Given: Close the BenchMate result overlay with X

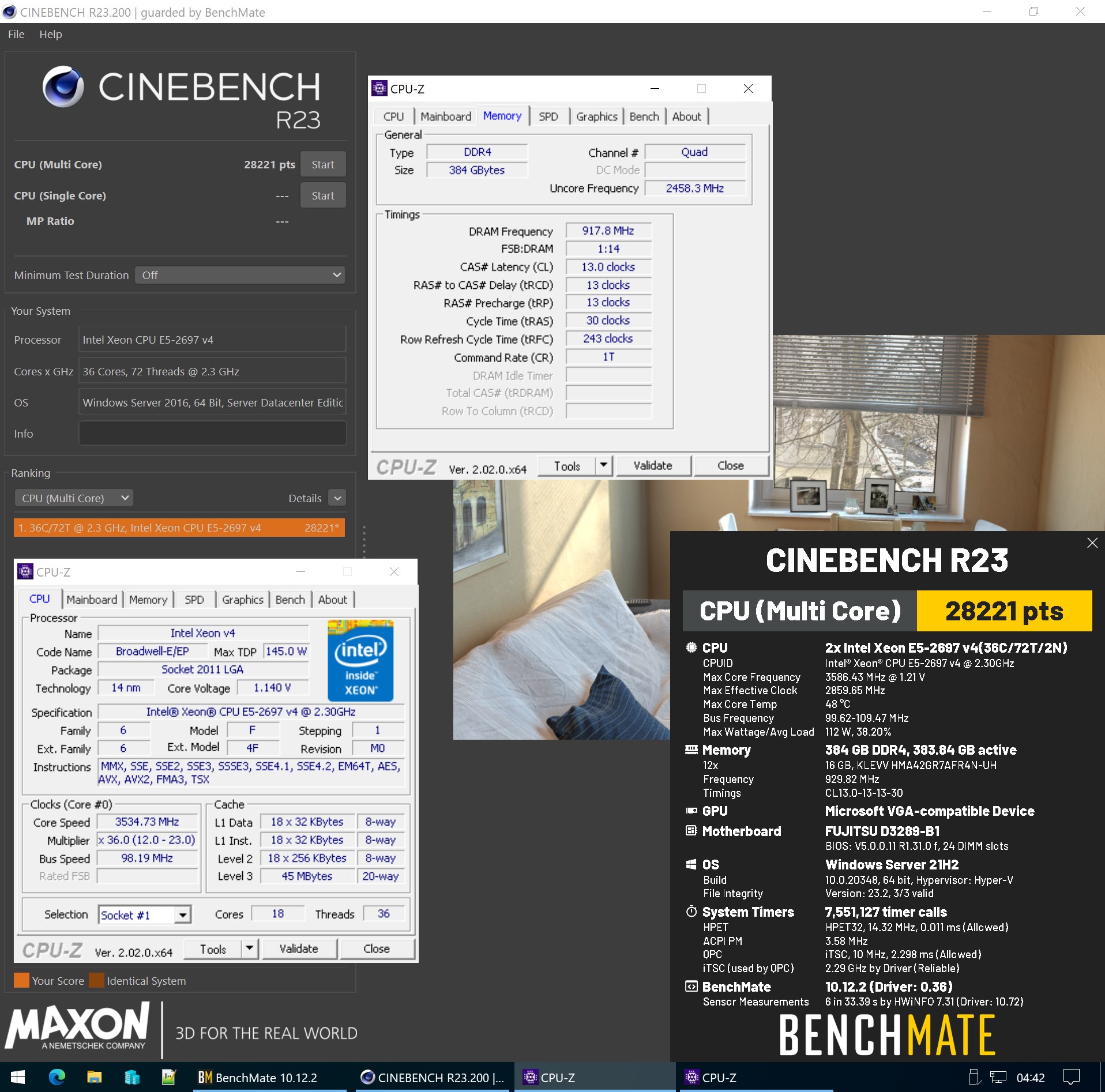Looking at the screenshot, I should (x=1092, y=543).
